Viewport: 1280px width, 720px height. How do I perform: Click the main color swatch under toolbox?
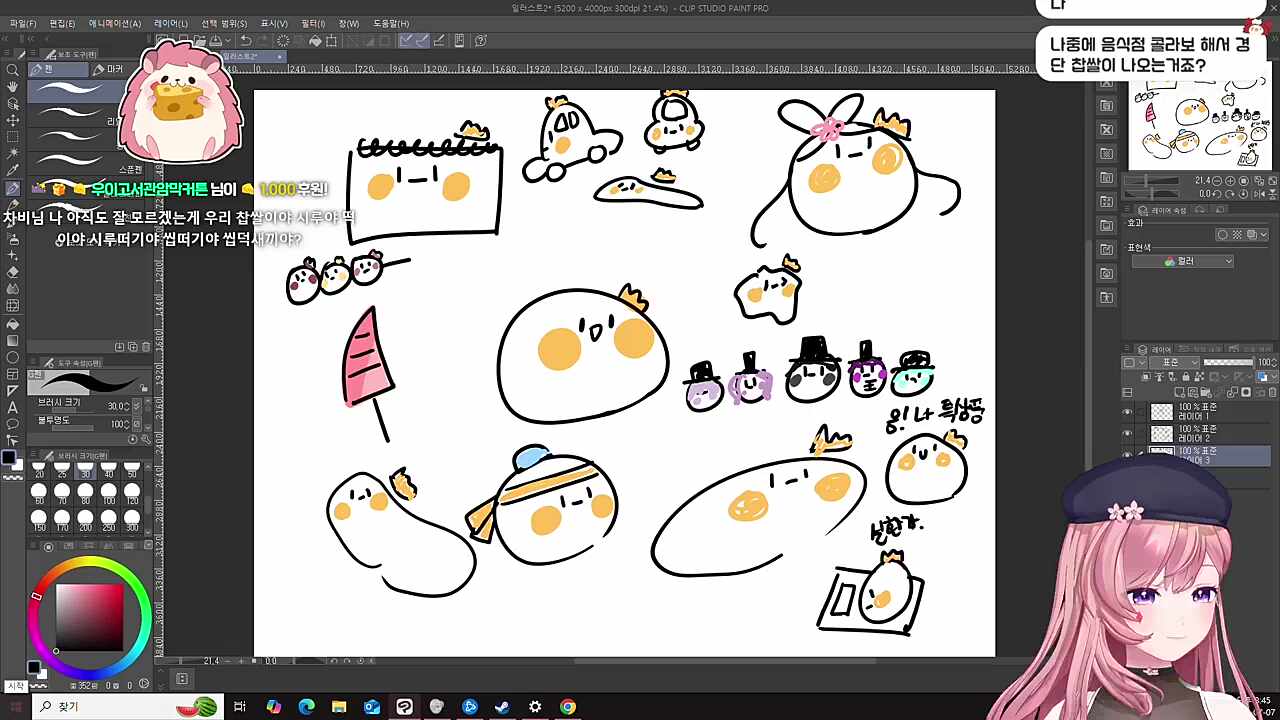(x=9, y=457)
